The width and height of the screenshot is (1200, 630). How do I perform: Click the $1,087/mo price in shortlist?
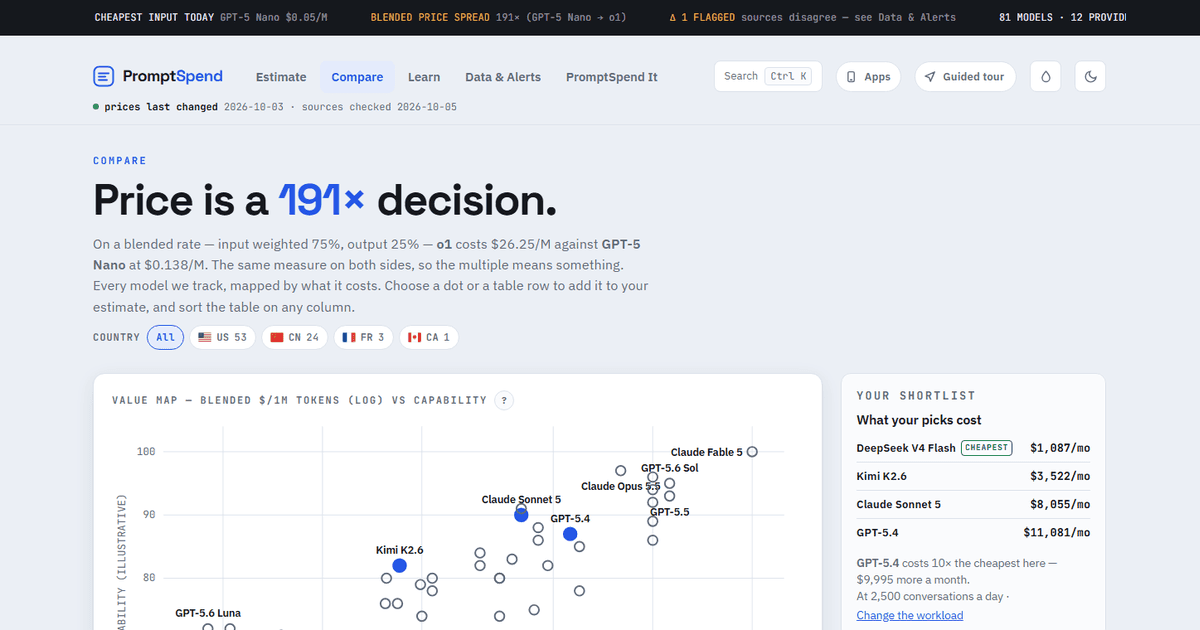tap(1060, 448)
